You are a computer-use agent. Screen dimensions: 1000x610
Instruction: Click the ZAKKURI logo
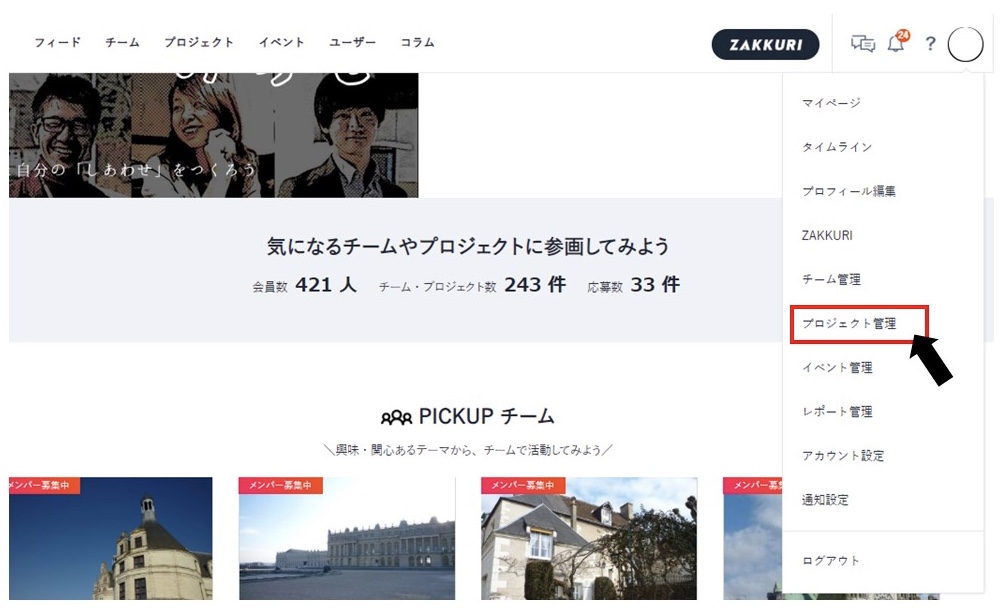(765, 45)
